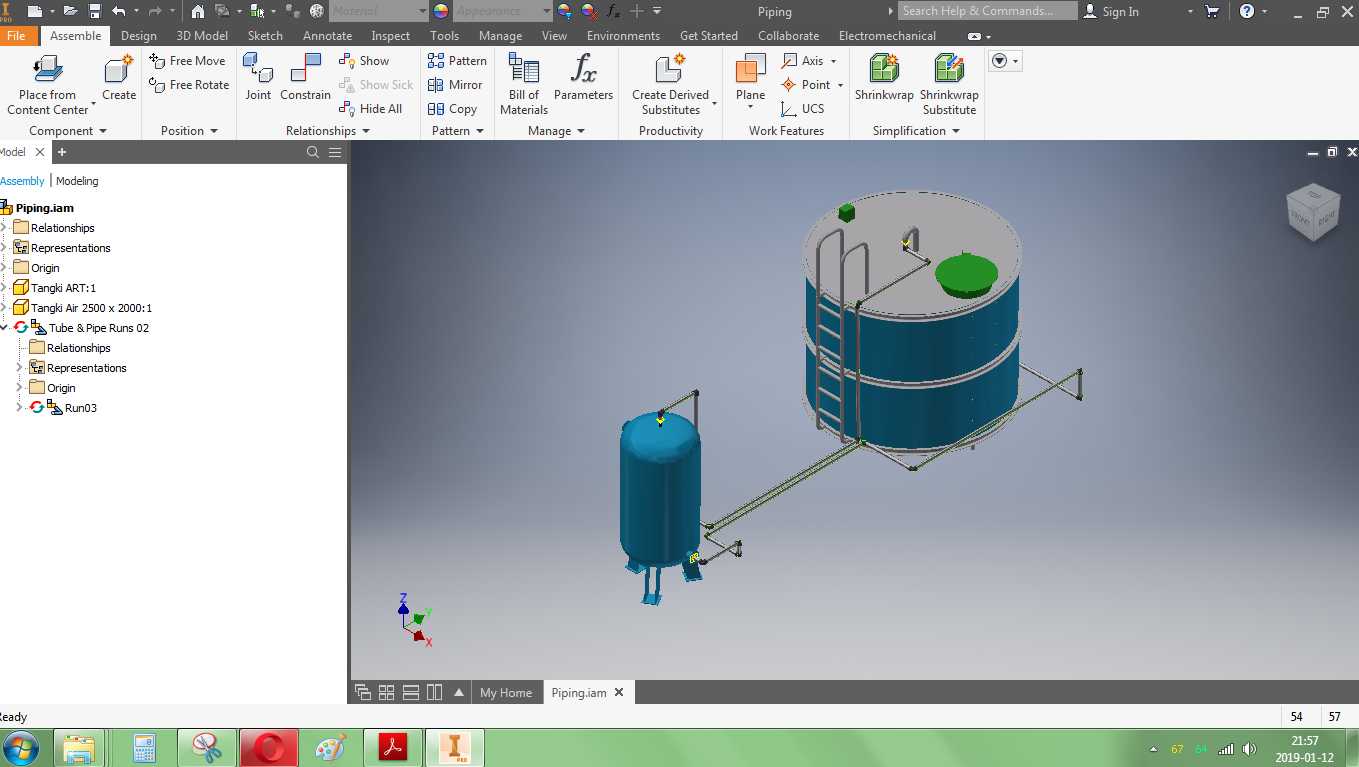Click the Copy components tool
This screenshot has width=1359, height=767.
coord(452,109)
